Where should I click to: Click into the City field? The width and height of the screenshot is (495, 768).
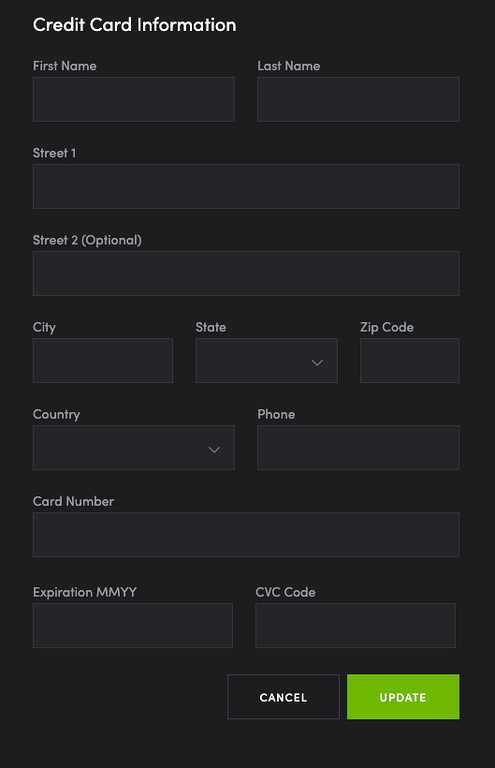[x=103, y=360]
